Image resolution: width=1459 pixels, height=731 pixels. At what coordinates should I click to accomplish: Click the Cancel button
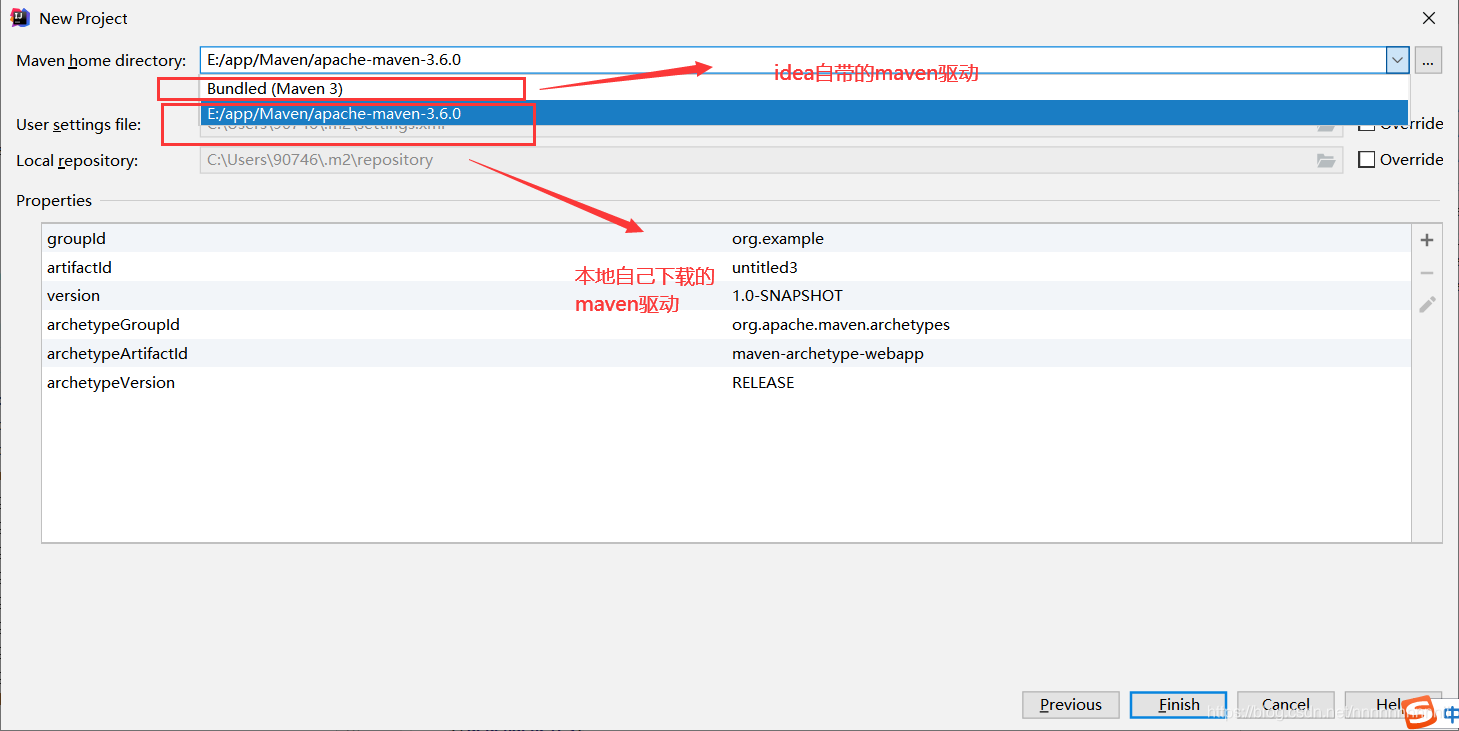point(1285,704)
